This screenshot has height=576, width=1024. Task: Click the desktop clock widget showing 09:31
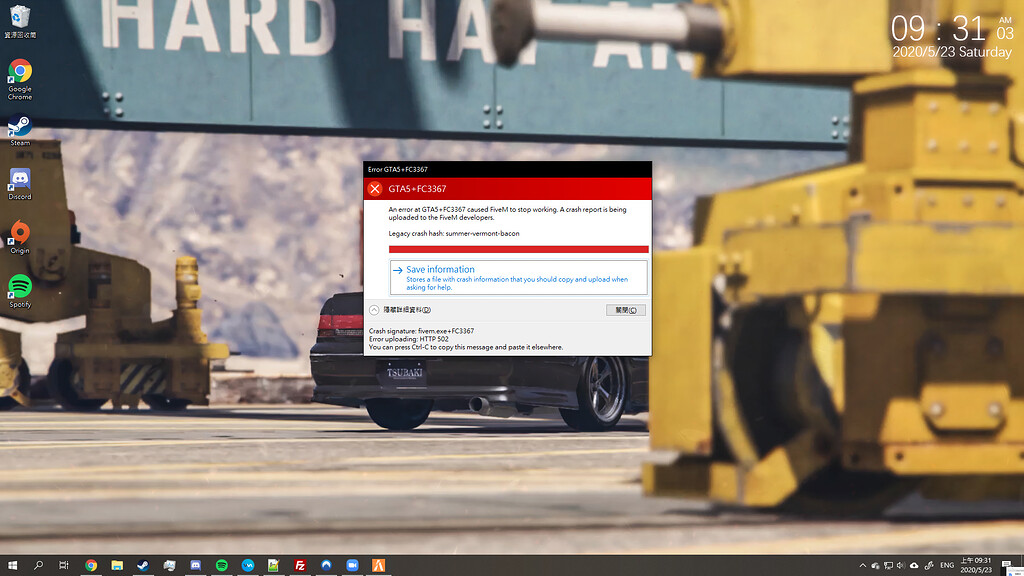(952, 37)
